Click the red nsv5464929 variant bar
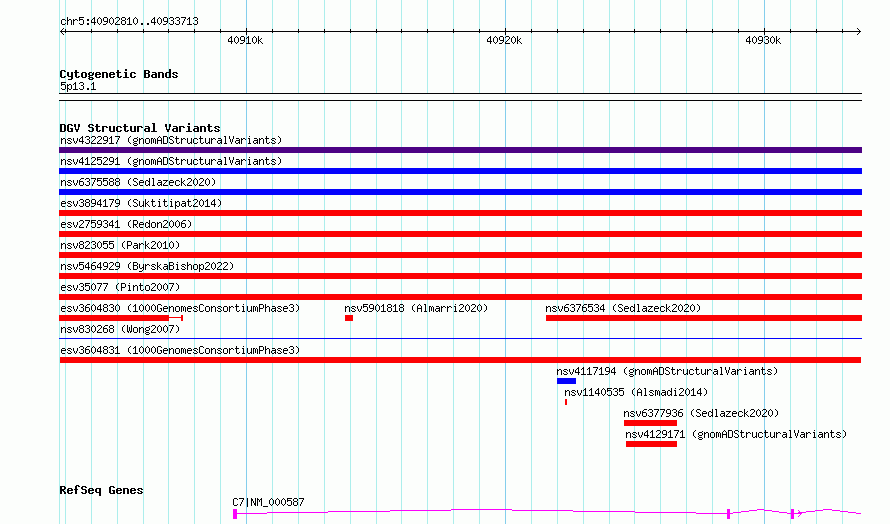 point(460,276)
